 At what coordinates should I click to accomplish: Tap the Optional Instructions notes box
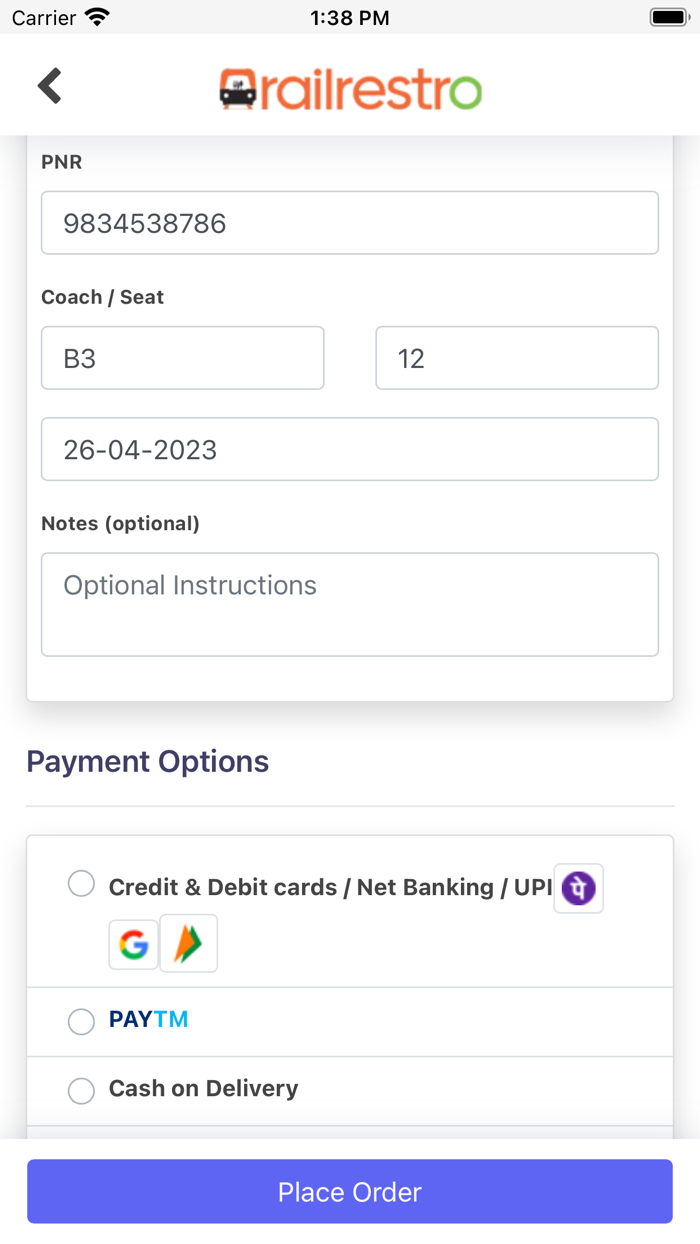coord(350,604)
